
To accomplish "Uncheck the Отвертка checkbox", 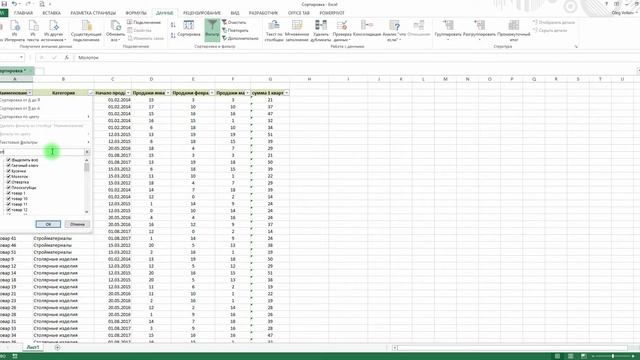I will click(9, 182).
